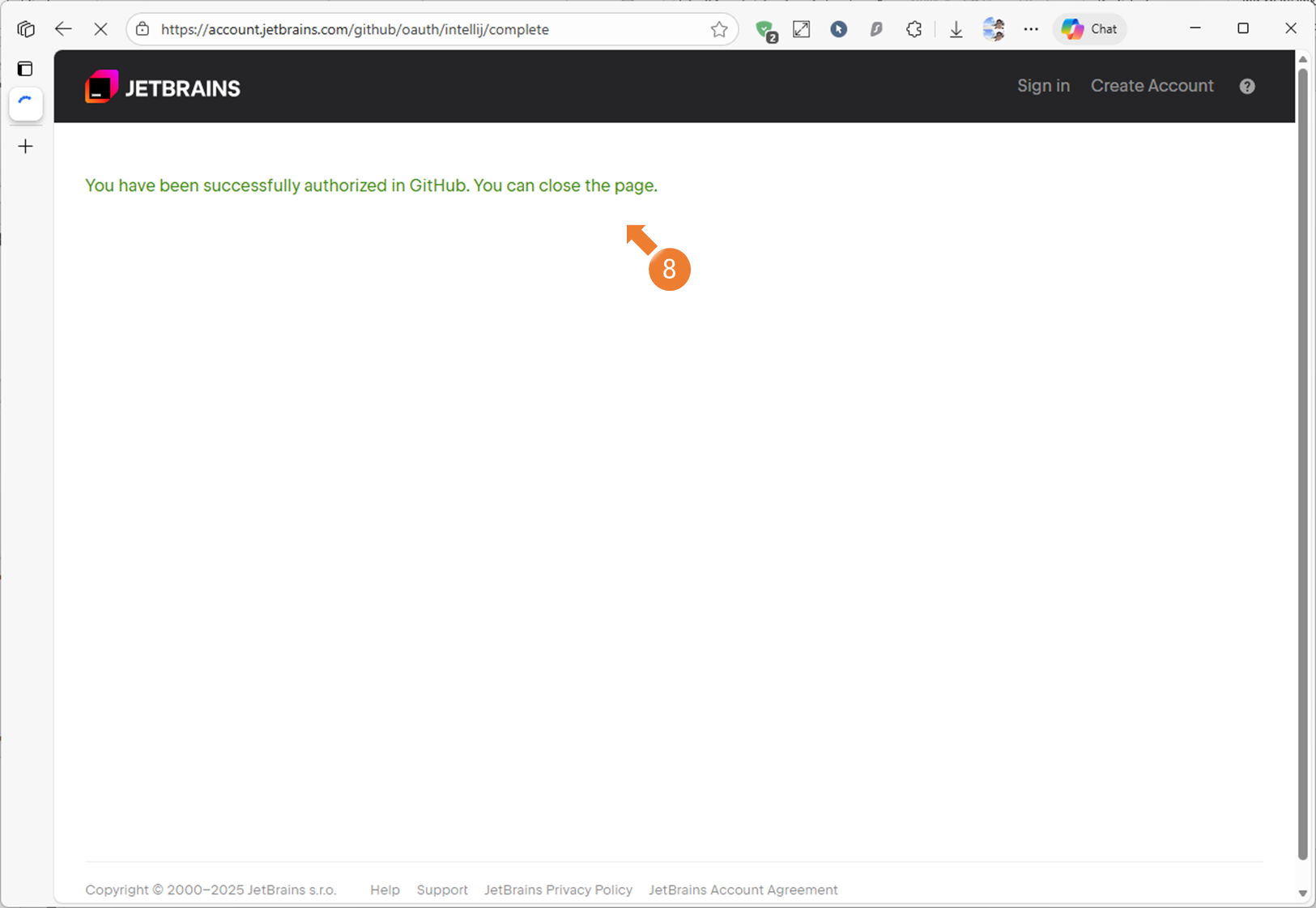Screen dimensions: 1316x908
Task: Go back to the previous page
Action: pos(63,29)
